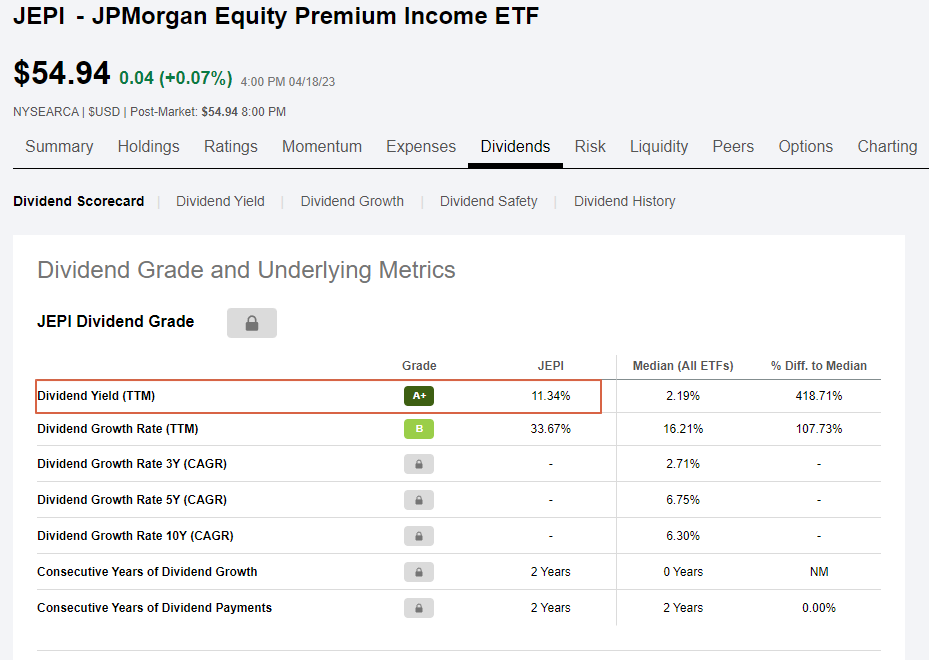Image resolution: width=929 pixels, height=660 pixels.
Task: Click the 4:00 PM 04/18/23 timestamp
Action: pos(288,82)
